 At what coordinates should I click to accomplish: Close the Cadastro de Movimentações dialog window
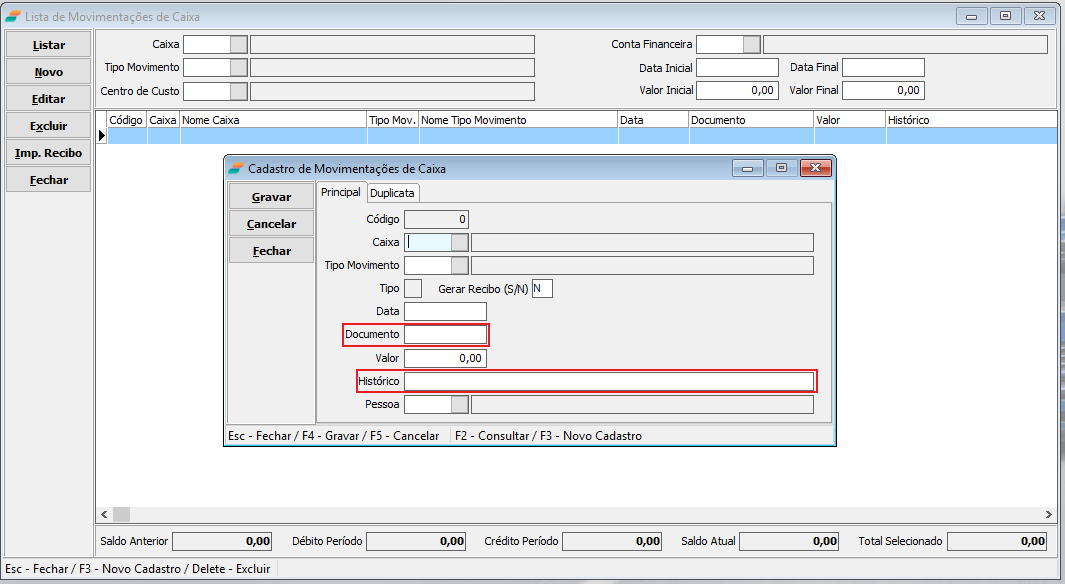coord(815,168)
